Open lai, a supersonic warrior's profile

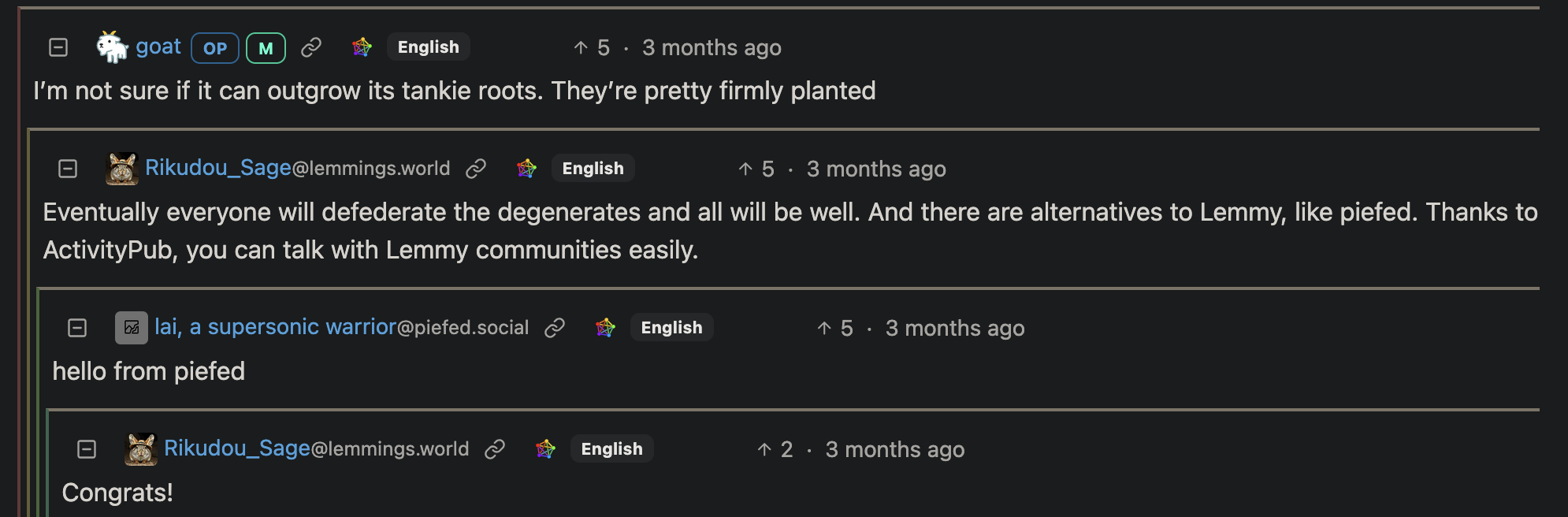[x=275, y=327]
